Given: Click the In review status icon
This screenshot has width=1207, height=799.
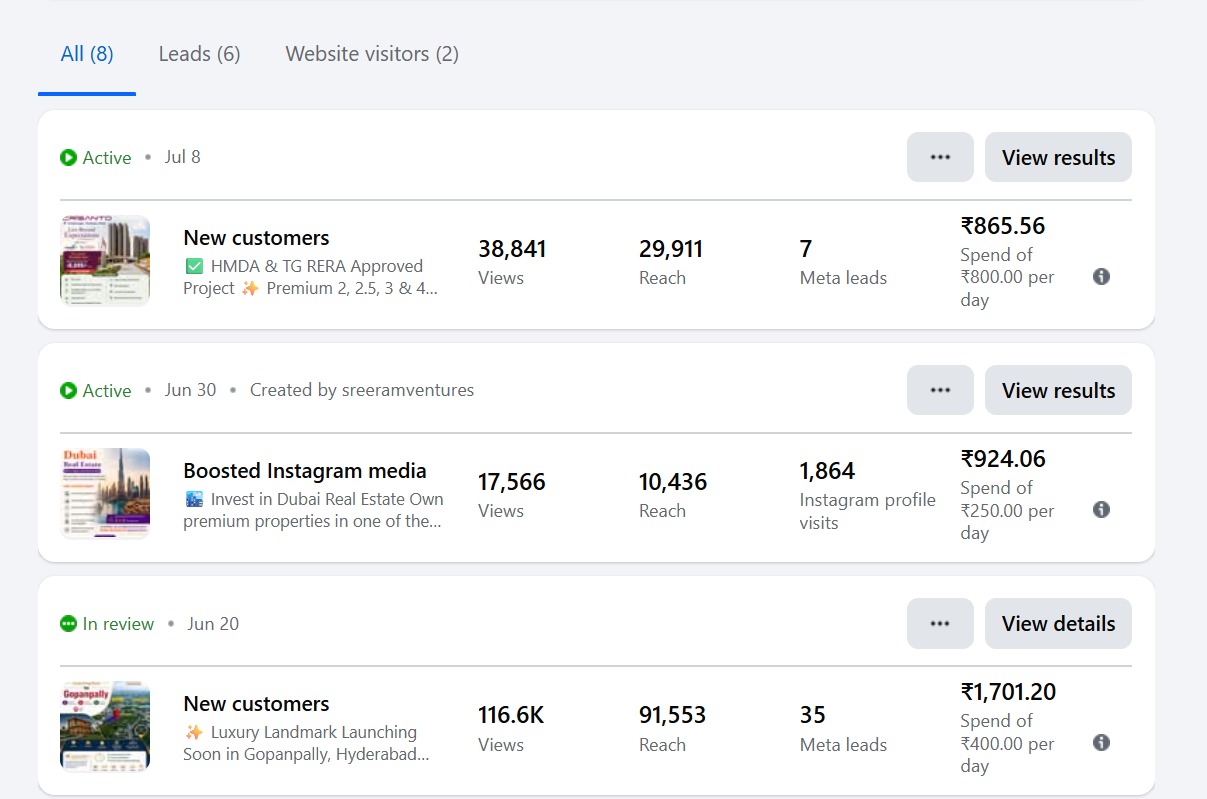Looking at the screenshot, I should (x=68, y=623).
